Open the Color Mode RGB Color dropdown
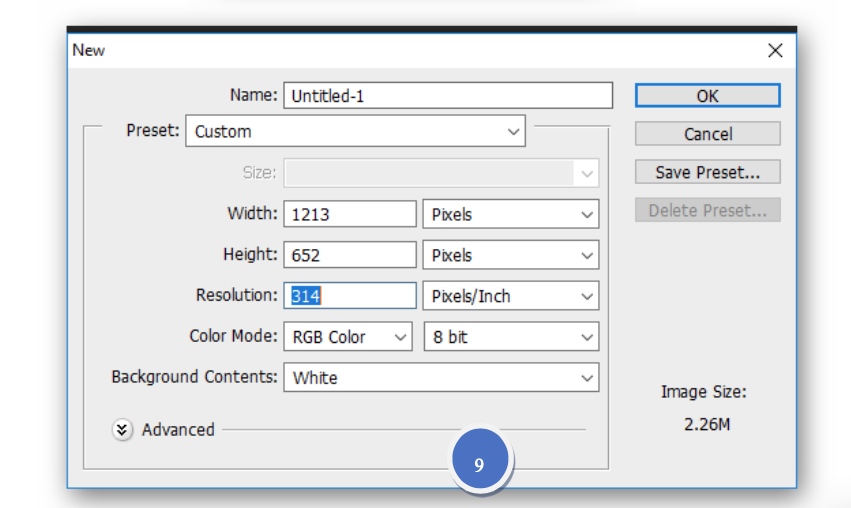The width and height of the screenshot is (851, 508). coord(347,337)
